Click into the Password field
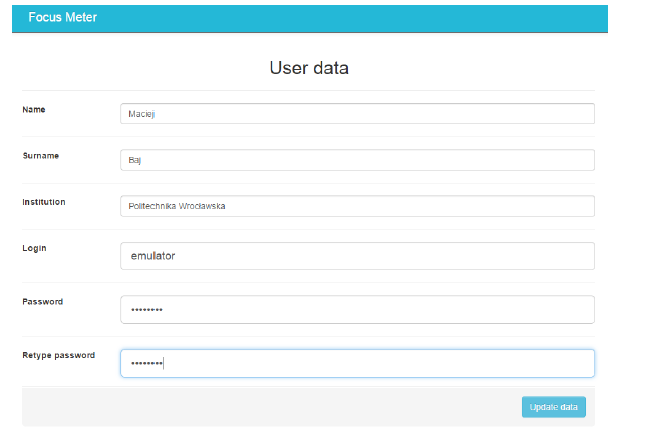This screenshot has width=650, height=440. tap(357, 310)
